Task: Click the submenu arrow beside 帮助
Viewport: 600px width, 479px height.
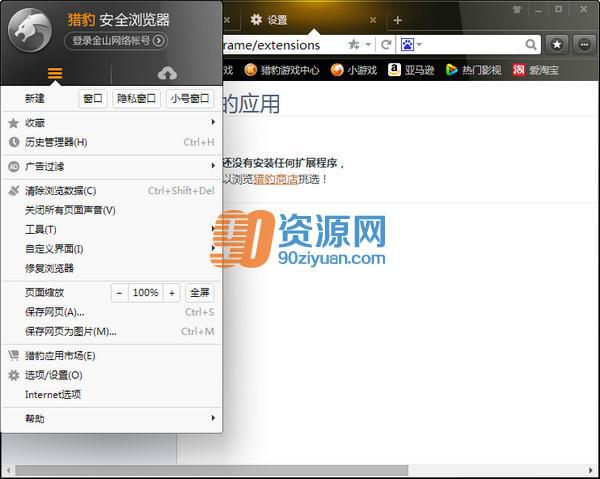Action: [213, 418]
